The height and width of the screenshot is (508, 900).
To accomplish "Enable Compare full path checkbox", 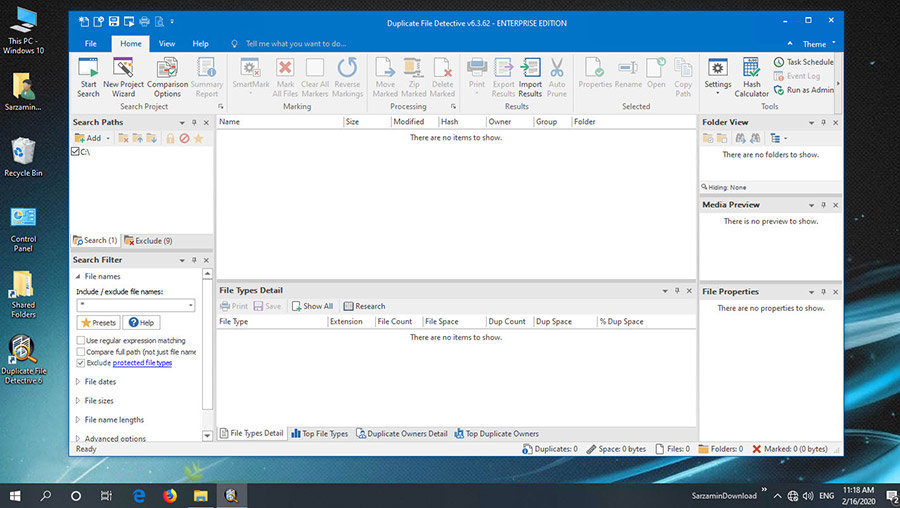I will pos(81,352).
